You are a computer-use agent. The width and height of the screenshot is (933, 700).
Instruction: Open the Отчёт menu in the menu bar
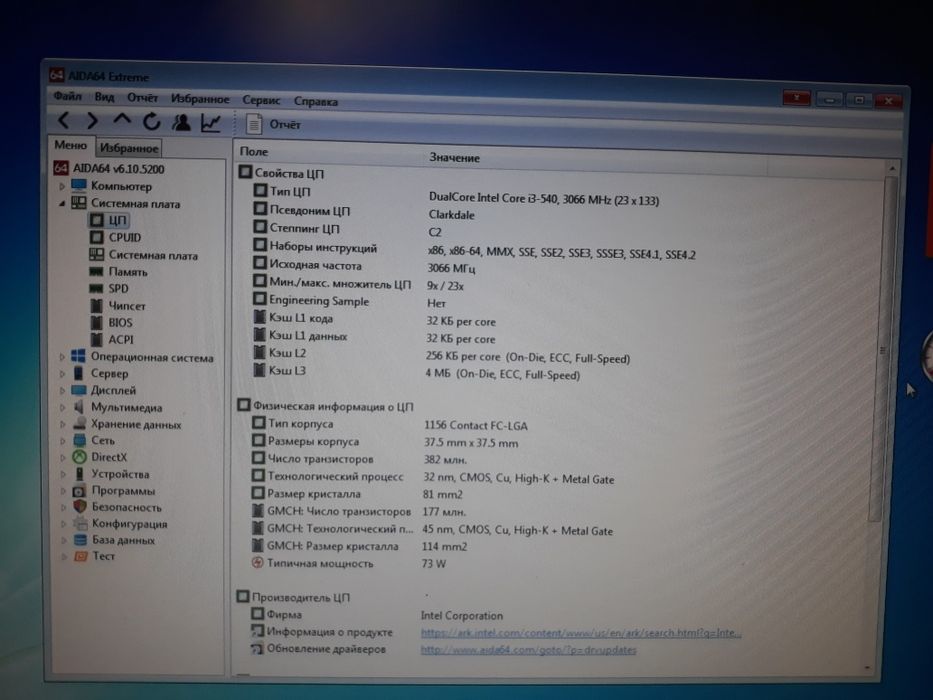click(x=142, y=98)
